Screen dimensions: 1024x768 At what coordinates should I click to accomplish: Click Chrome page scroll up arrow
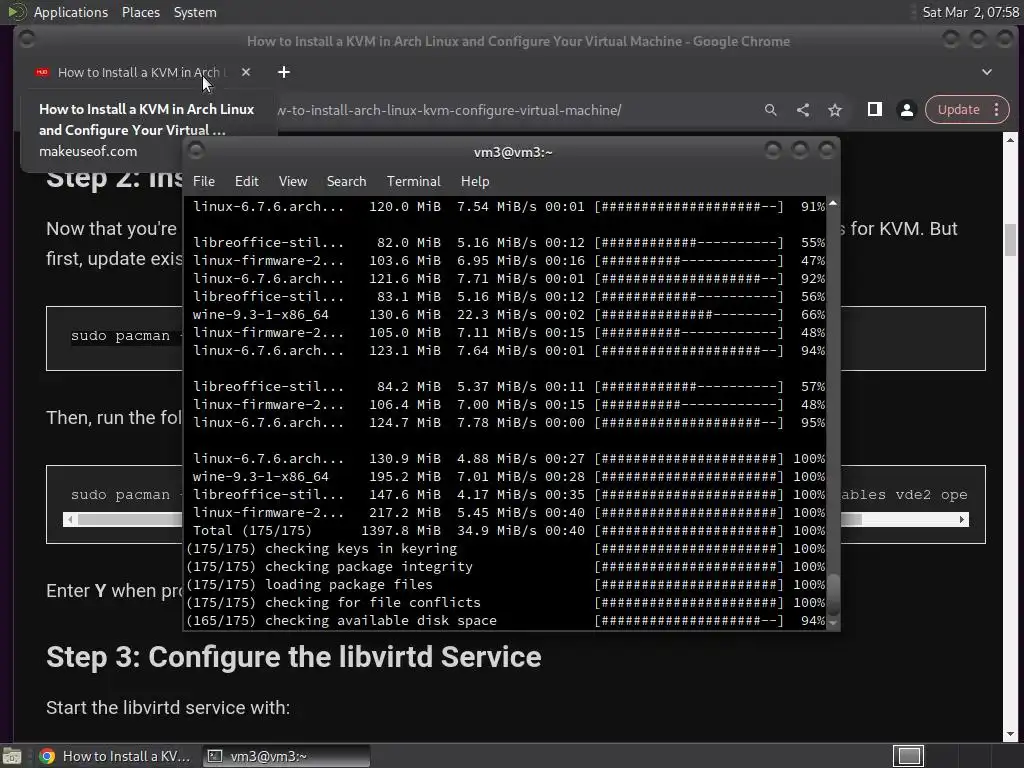coord(1010,140)
